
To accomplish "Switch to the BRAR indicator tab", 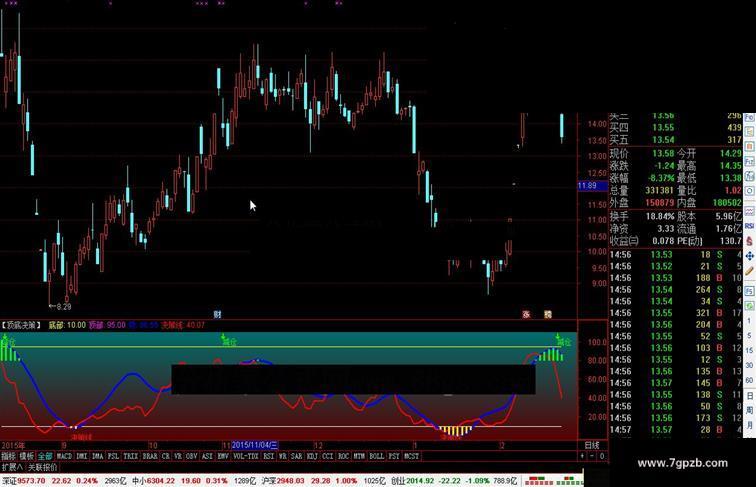I will click(150, 456).
